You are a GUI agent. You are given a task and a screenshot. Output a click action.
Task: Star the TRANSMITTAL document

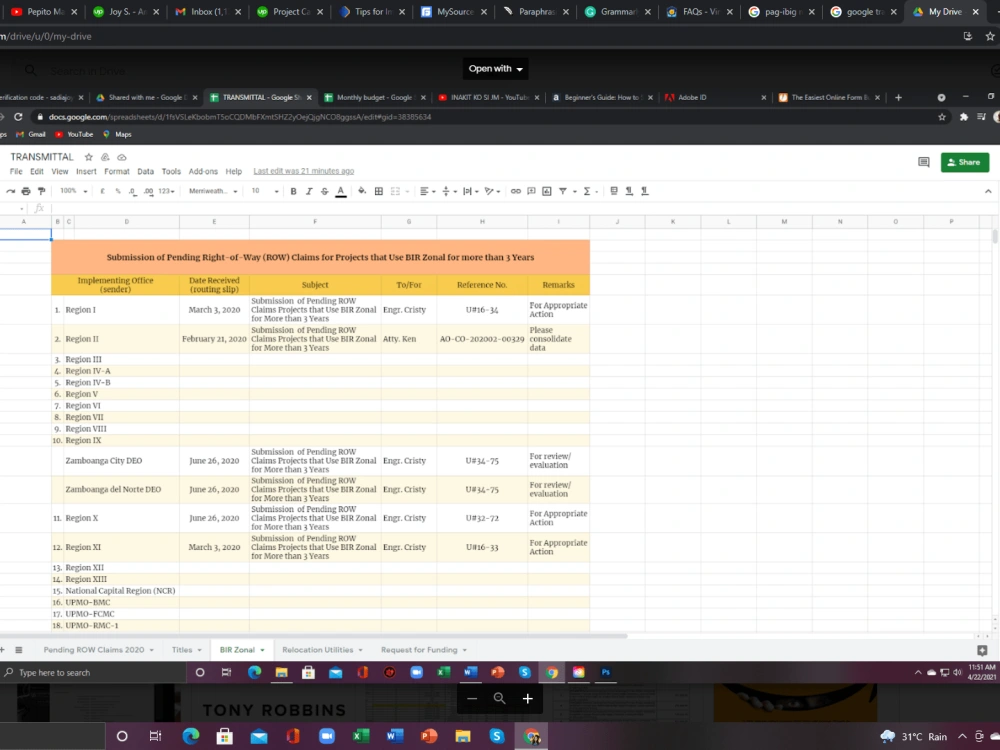click(89, 157)
